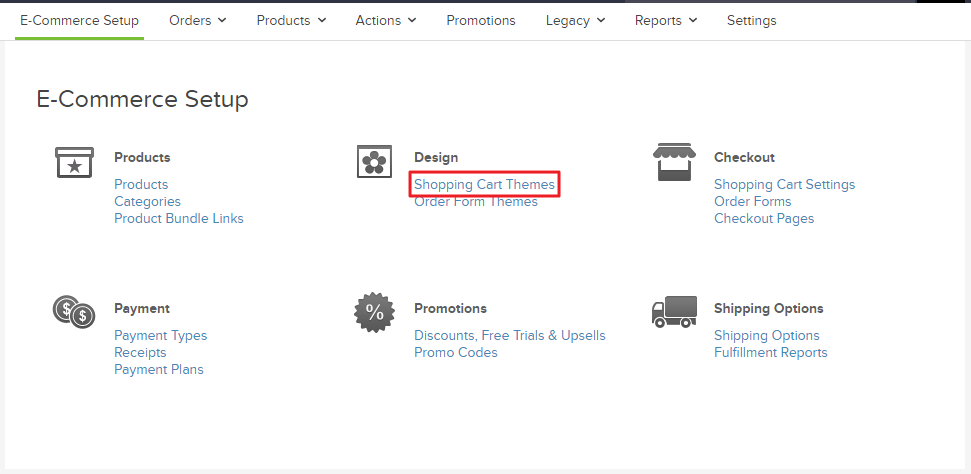Open the Promo Codes link
971x474 pixels.
(456, 352)
